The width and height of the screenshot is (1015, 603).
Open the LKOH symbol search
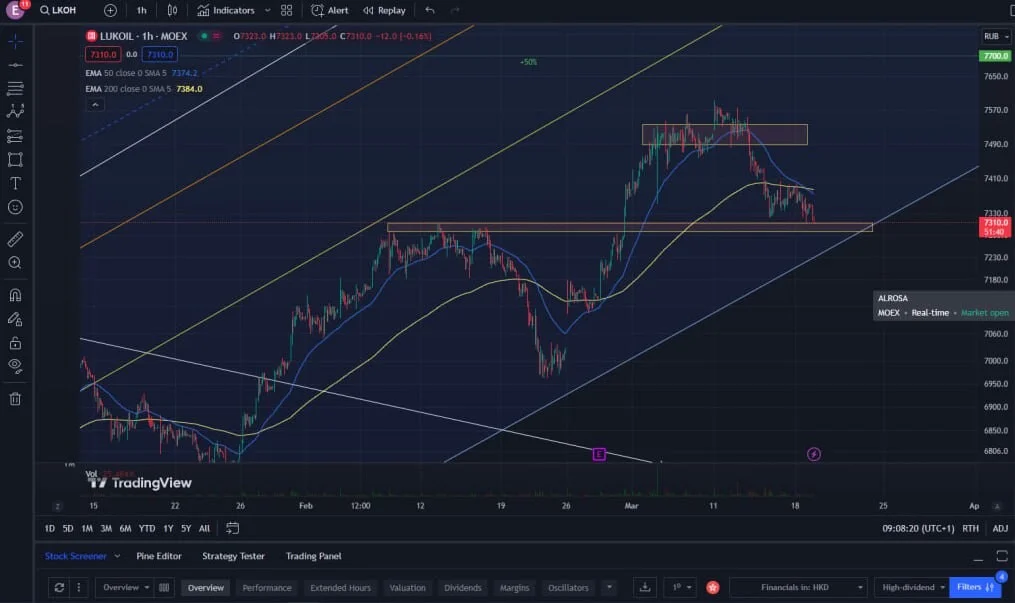58,10
